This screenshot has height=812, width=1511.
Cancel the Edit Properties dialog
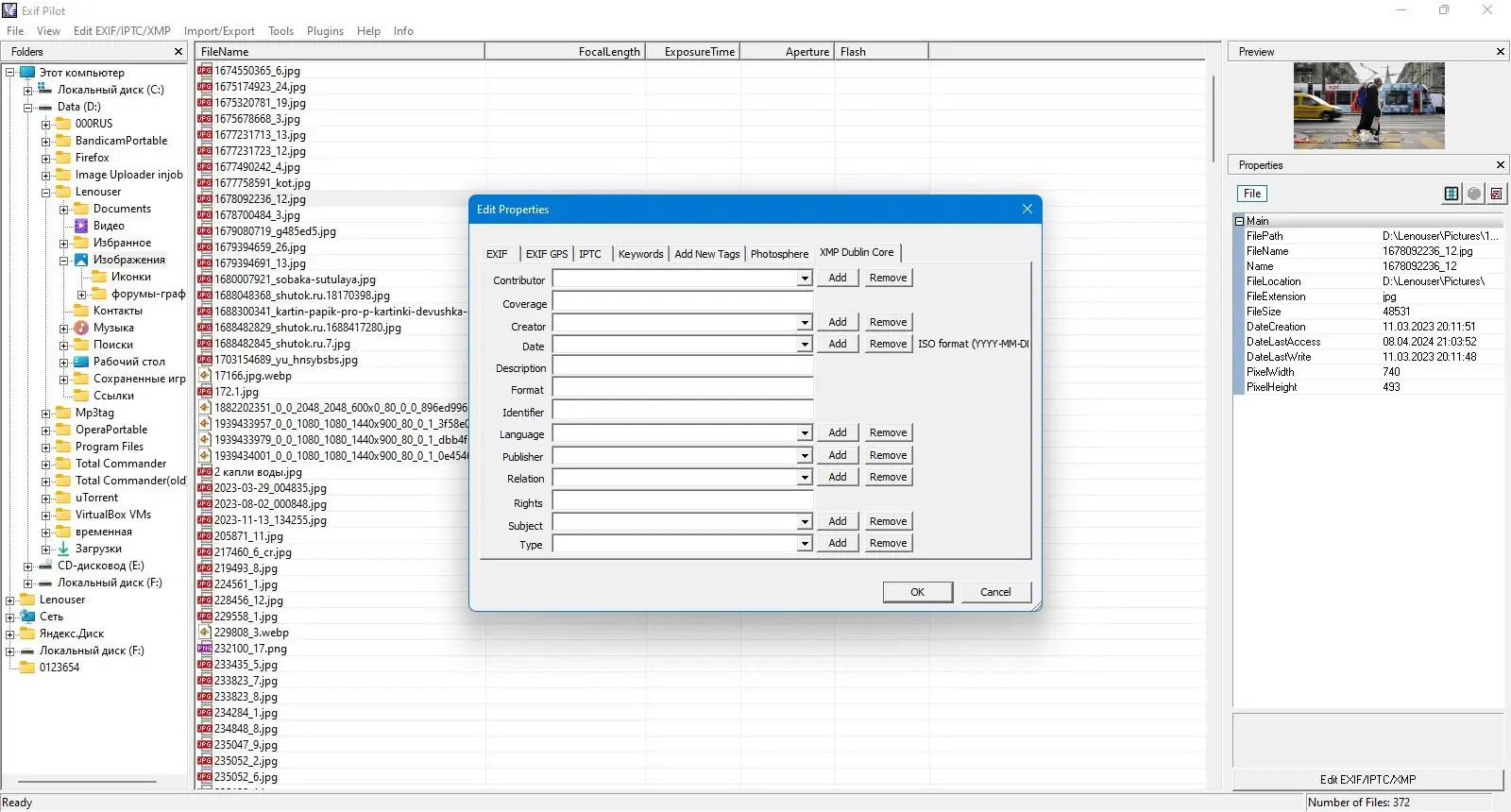click(x=995, y=592)
